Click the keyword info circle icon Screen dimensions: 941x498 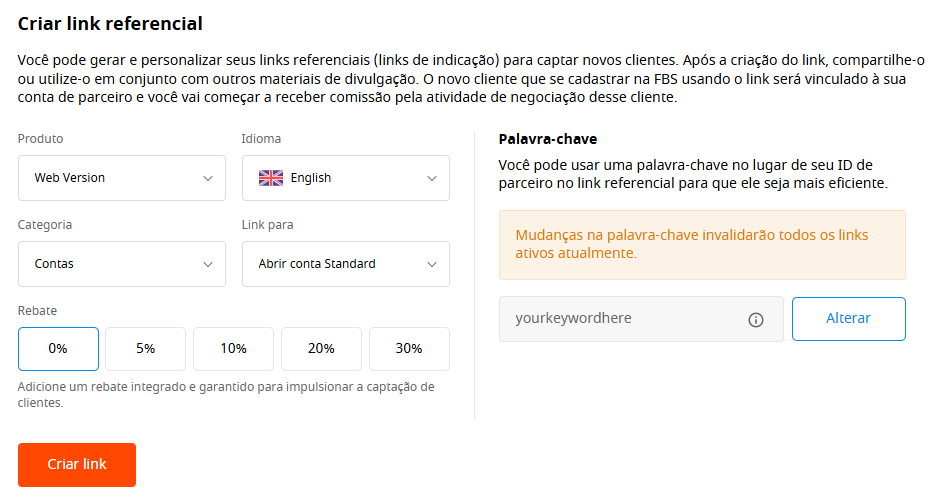(756, 320)
